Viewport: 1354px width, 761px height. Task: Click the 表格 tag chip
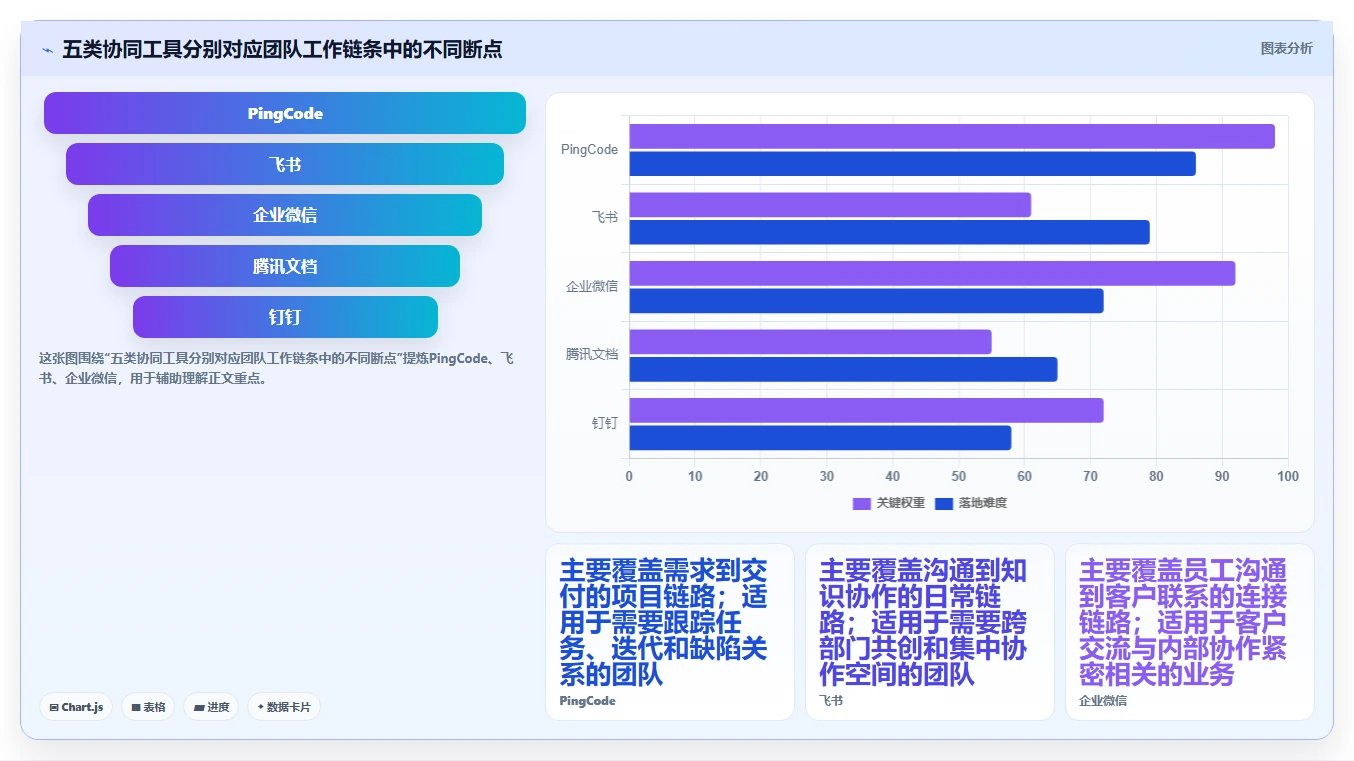point(148,707)
